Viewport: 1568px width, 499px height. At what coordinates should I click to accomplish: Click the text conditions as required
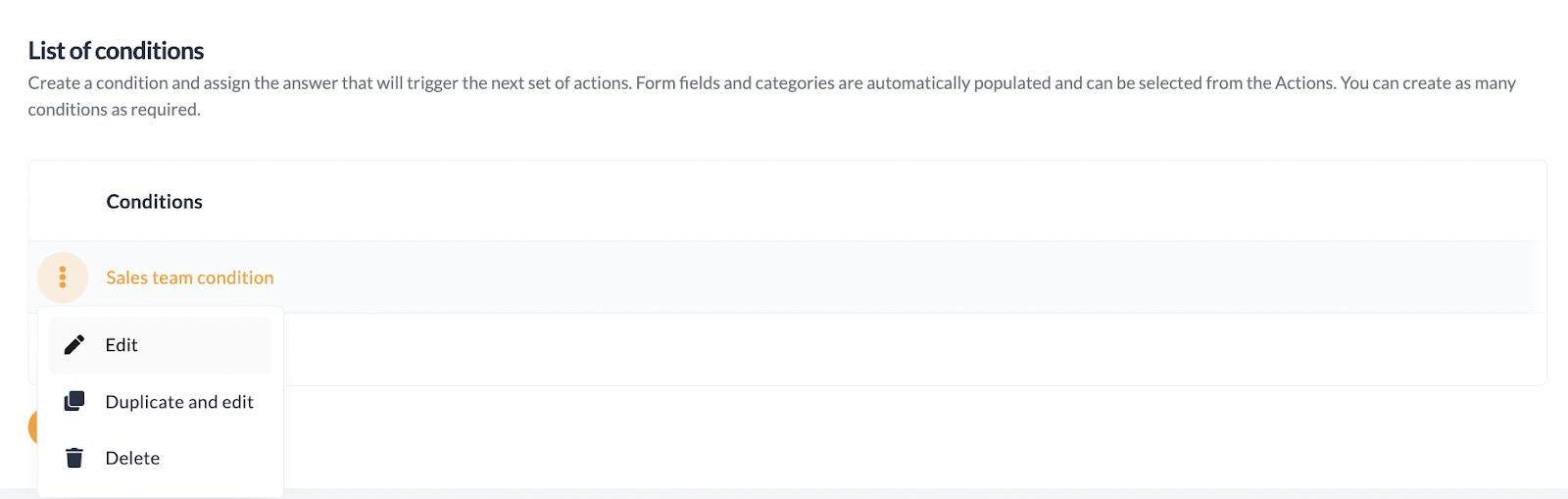[x=114, y=110]
